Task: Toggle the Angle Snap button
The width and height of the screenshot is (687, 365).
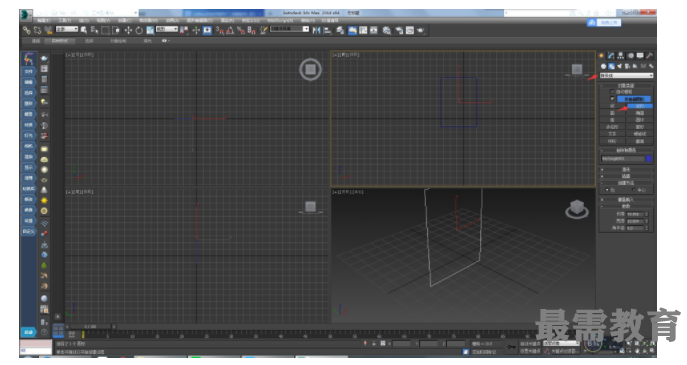Action: [230, 30]
